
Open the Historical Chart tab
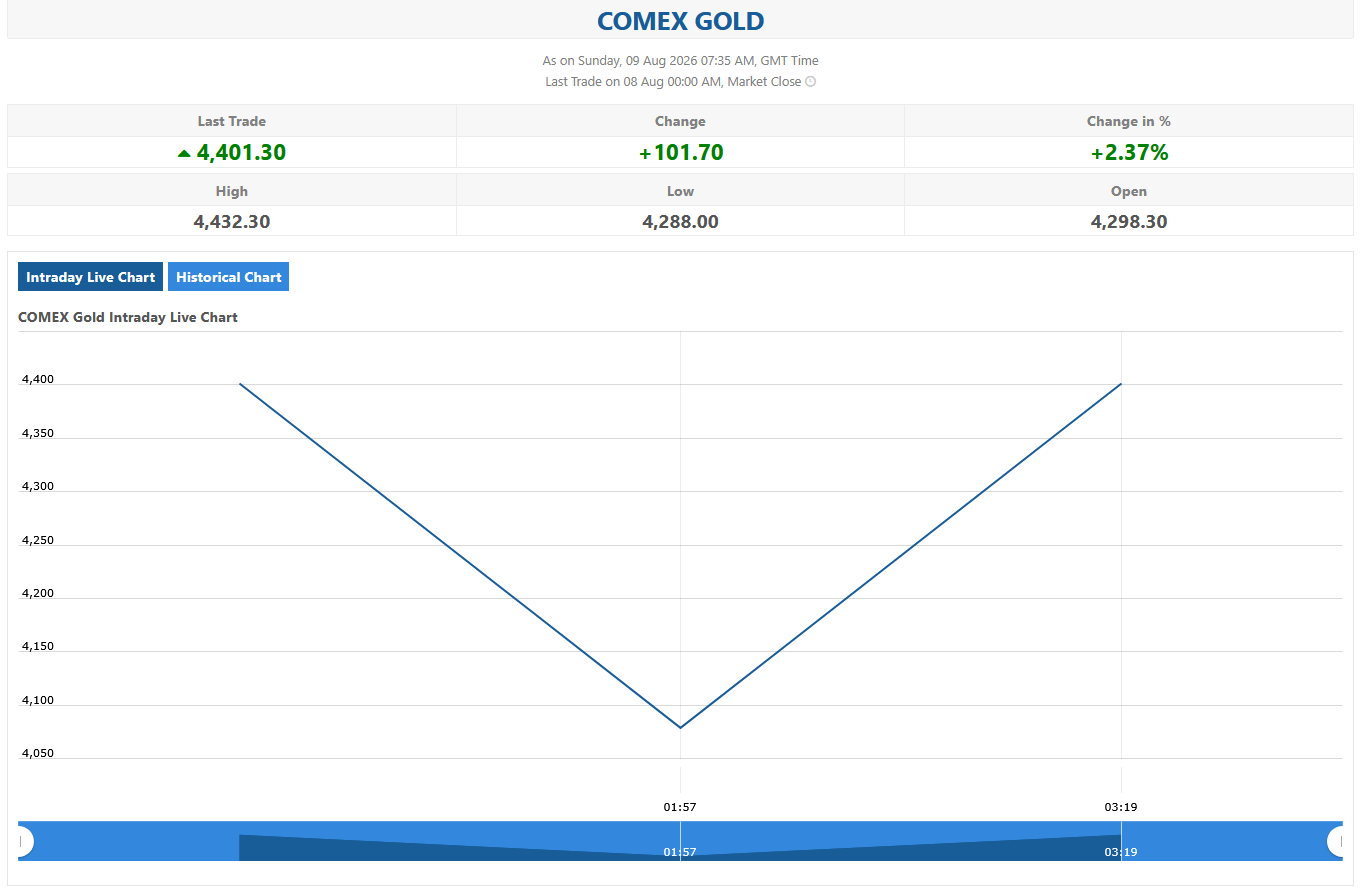[x=229, y=277]
